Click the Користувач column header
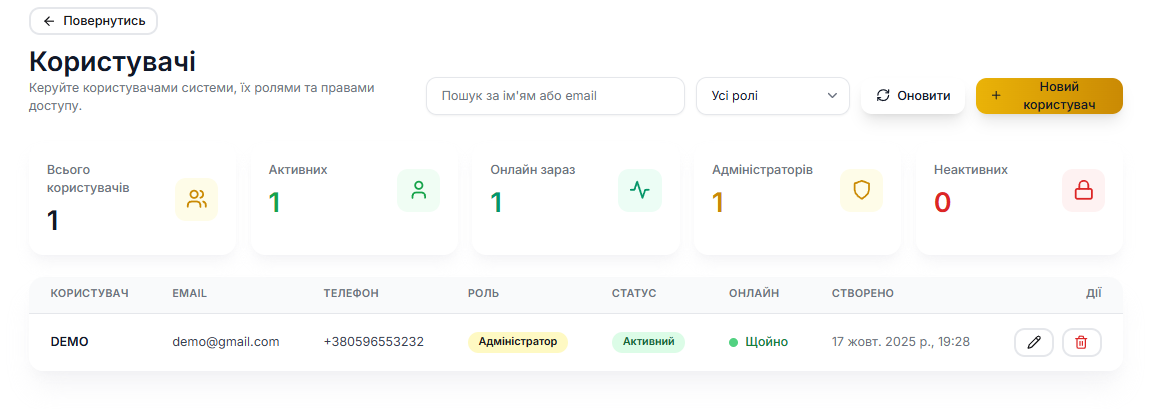 pos(90,294)
